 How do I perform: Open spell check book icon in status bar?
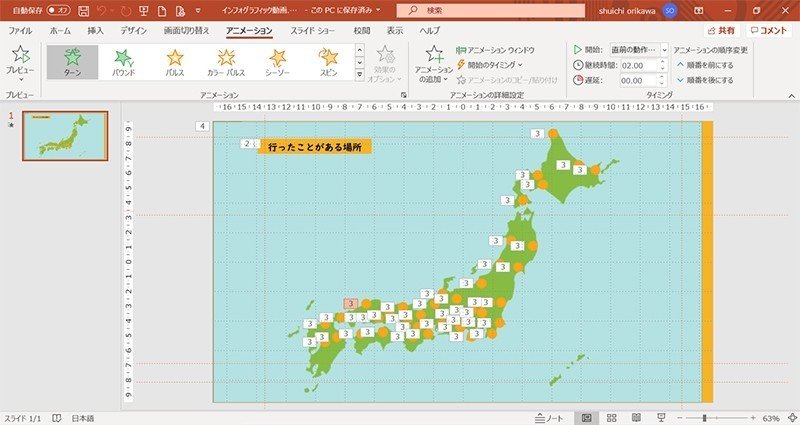coord(57,418)
